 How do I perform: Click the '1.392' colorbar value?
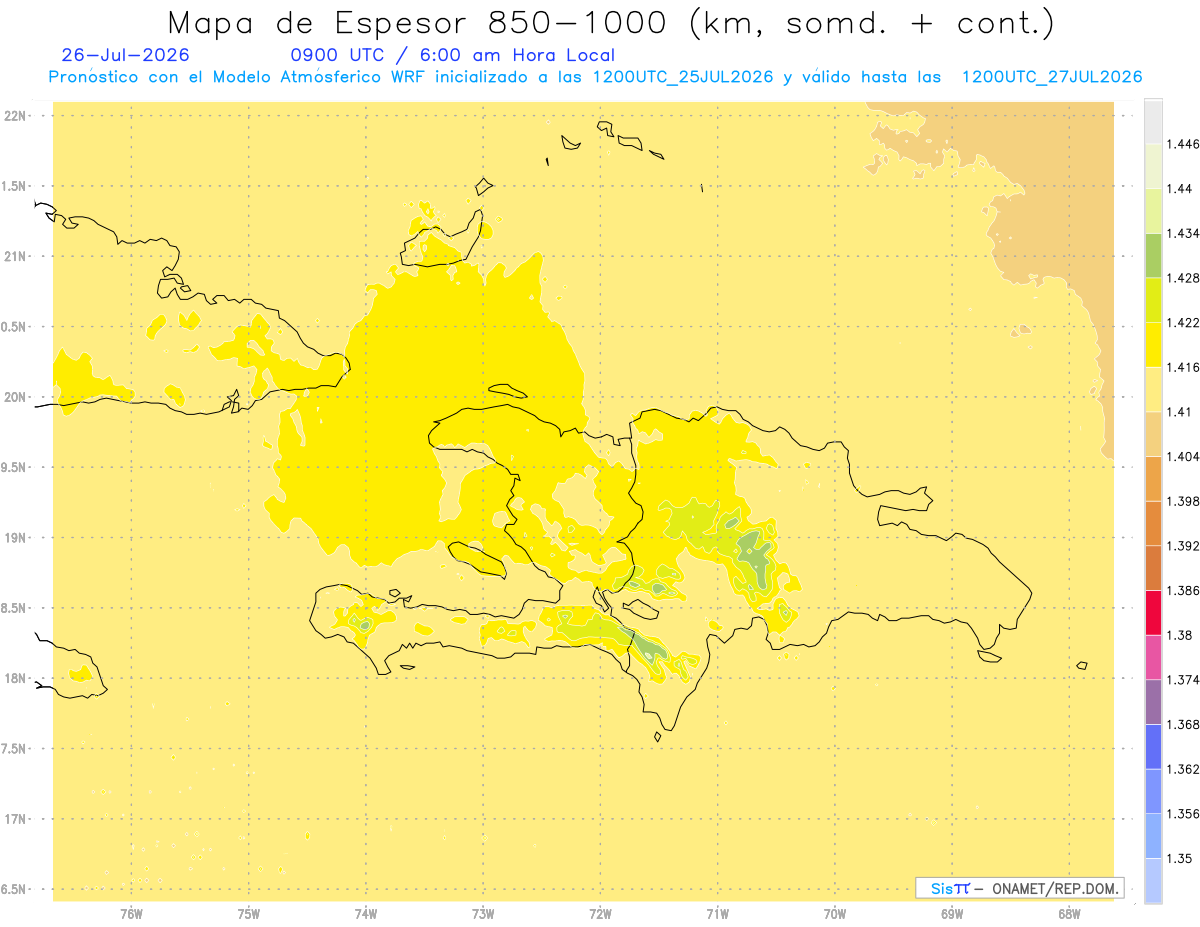[1183, 546]
